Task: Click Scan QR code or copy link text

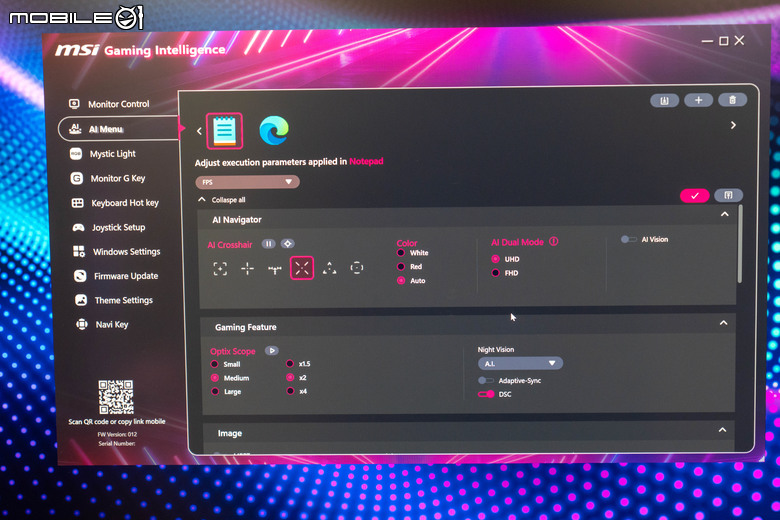Action: (117, 421)
